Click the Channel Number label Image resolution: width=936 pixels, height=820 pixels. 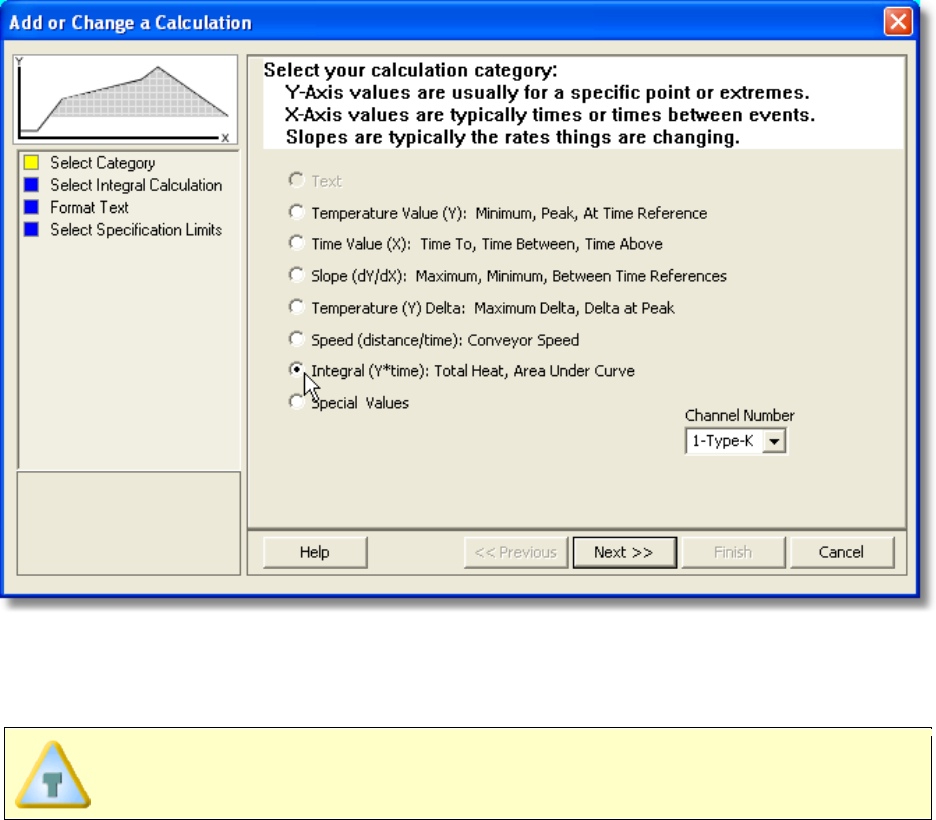[740, 416]
